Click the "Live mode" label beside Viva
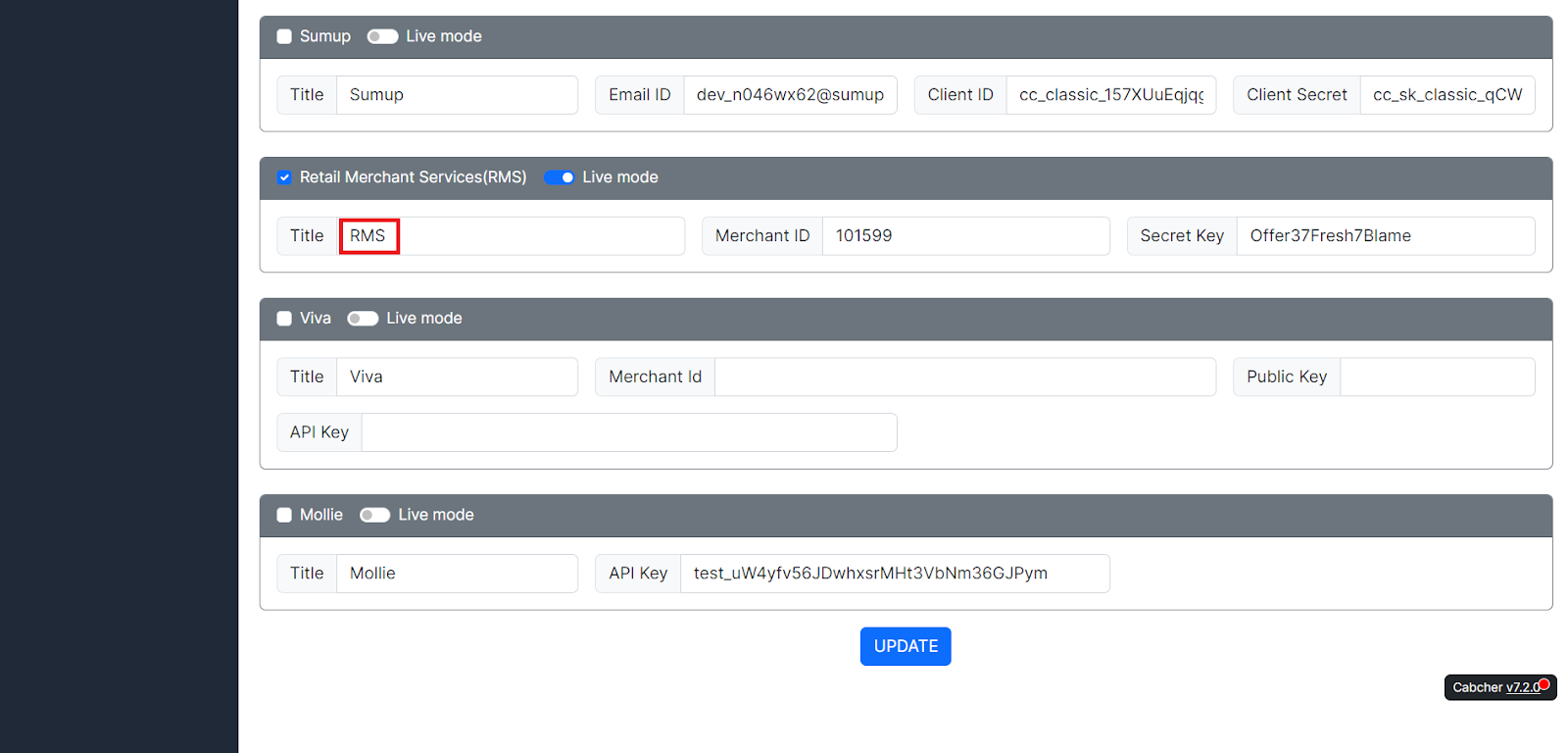 click(x=424, y=319)
